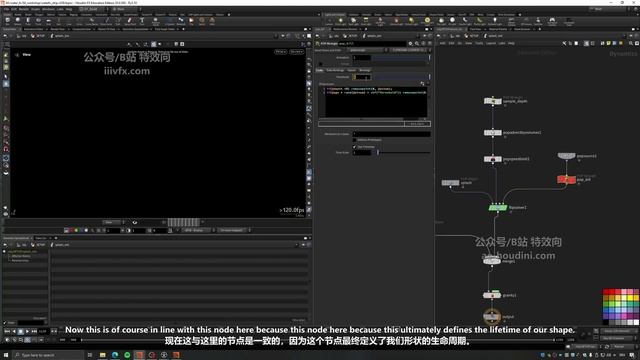Select the output node
Screen dimensions: 640x360
pos(492,316)
